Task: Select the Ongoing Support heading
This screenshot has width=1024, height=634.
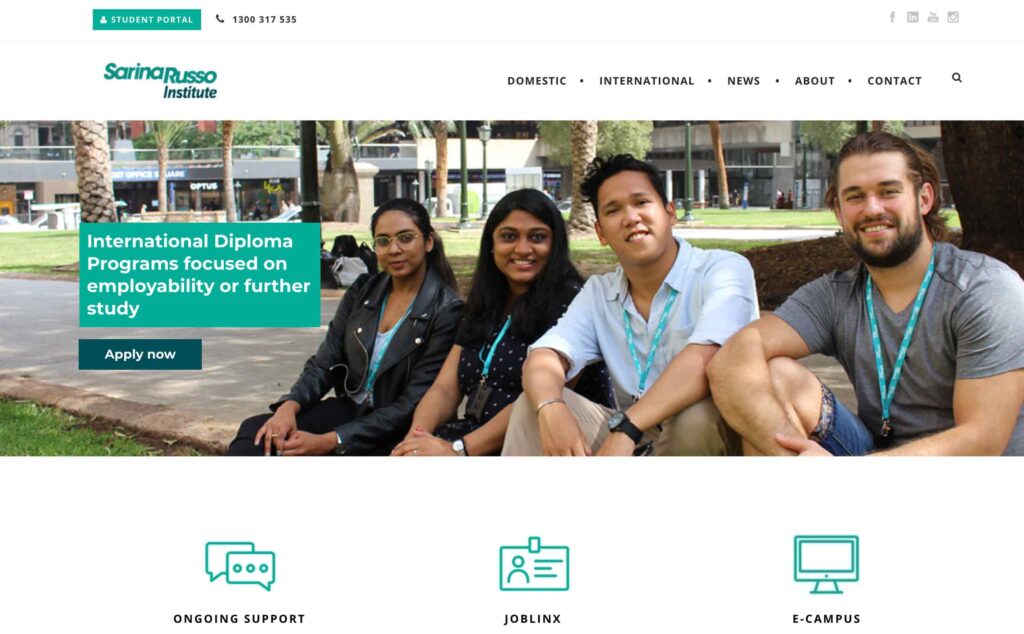Action: coord(239,618)
